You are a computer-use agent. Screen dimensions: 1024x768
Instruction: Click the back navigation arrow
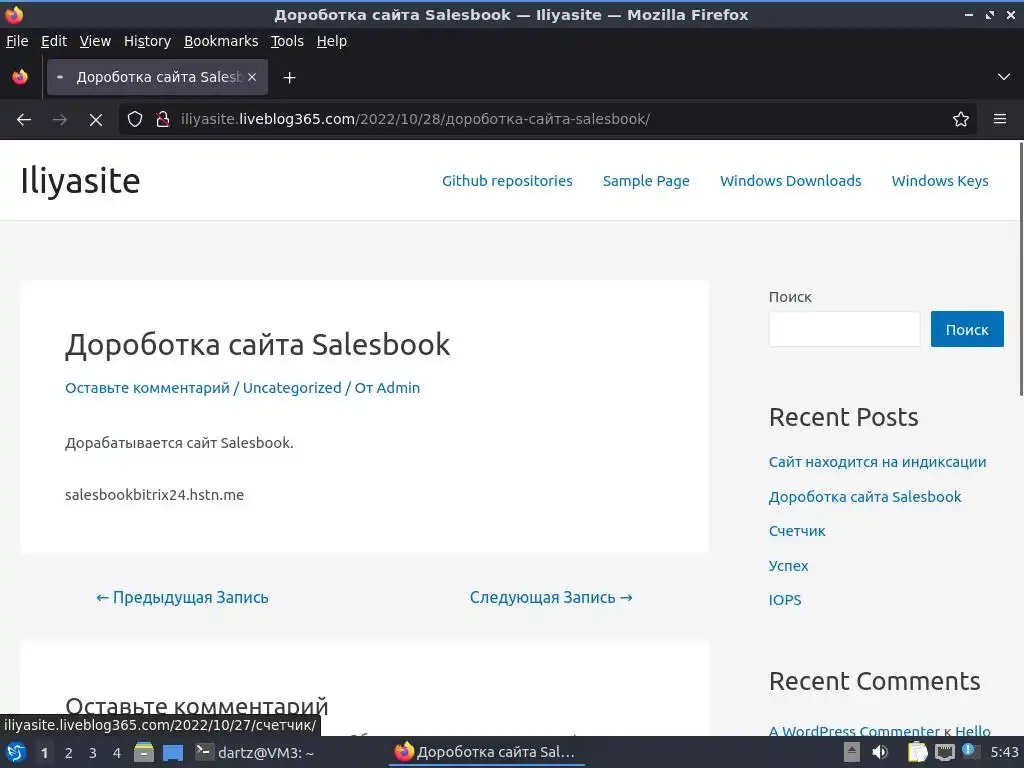[24, 120]
